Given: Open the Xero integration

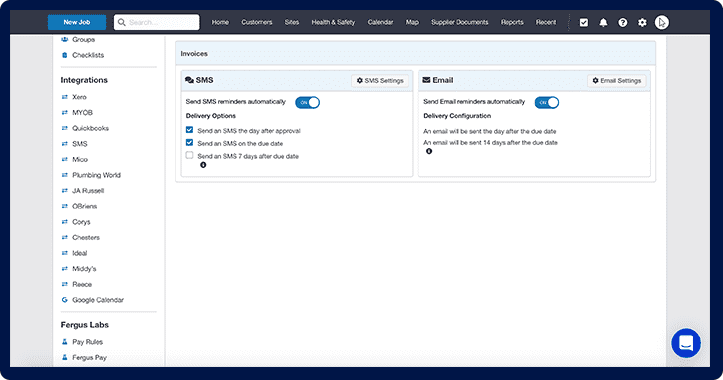Looking at the screenshot, I should [79, 97].
